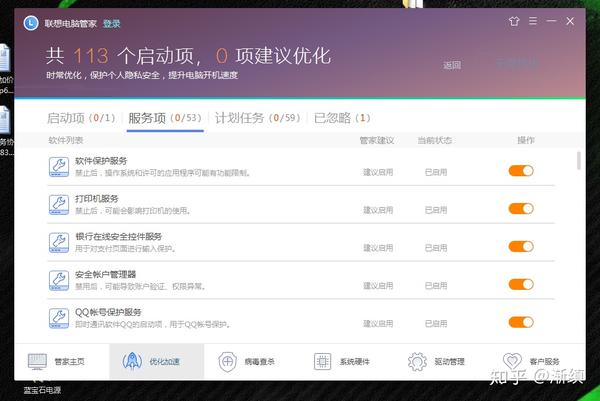
Task: Click the wrench icon for QQ帐号保护服务
Action: coord(59,318)
